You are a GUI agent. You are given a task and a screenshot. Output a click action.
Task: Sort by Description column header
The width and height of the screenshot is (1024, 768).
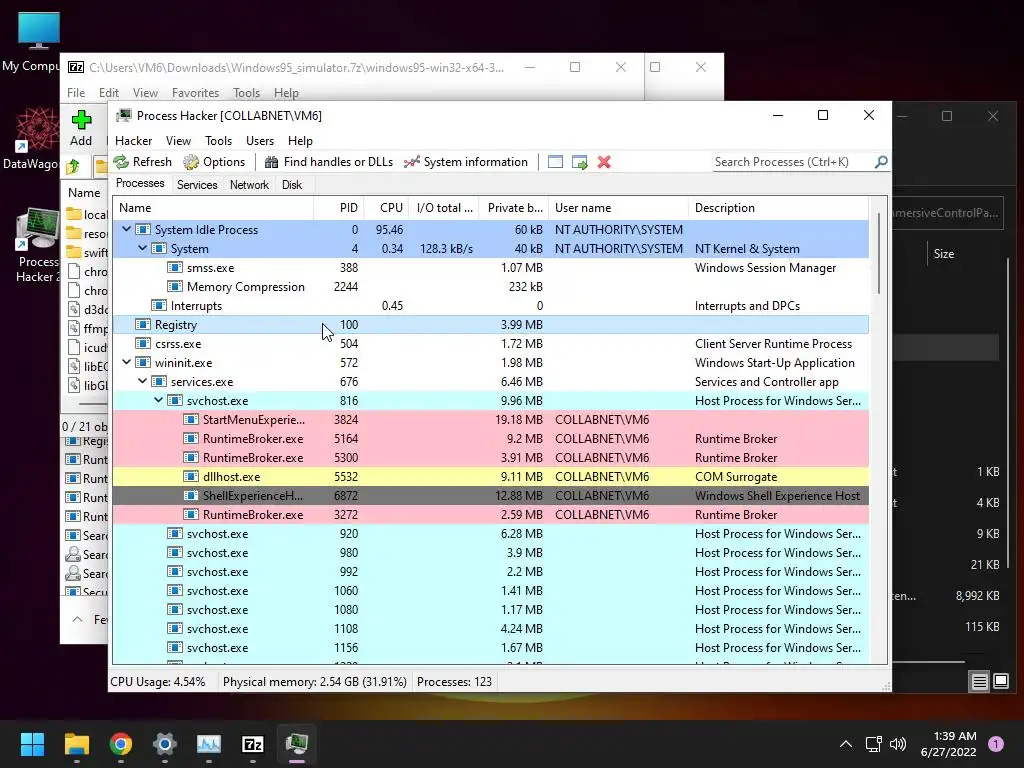tap(778, 208)
